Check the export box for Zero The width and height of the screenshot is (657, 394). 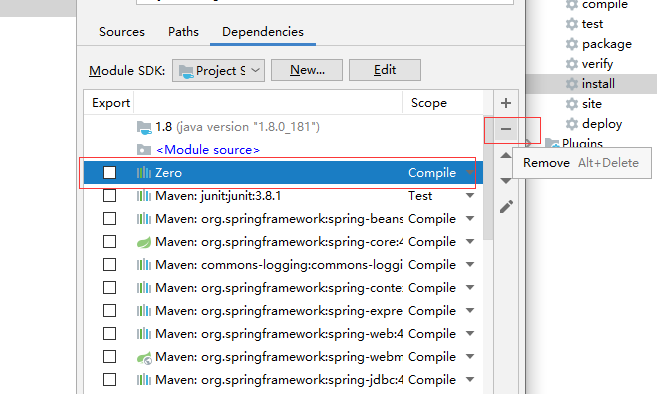point(109,173)
